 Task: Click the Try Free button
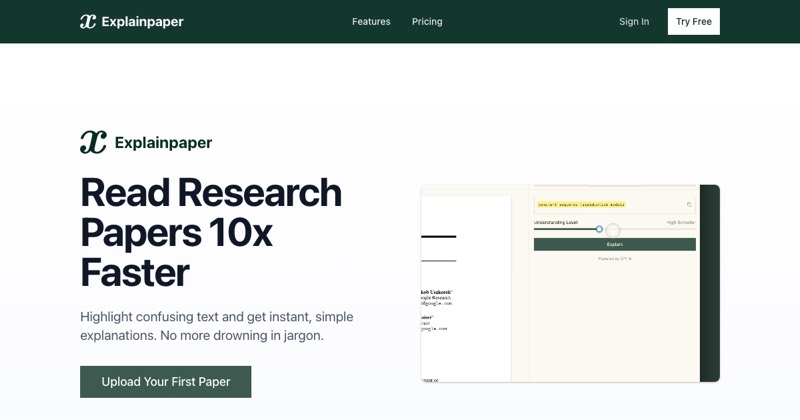693,21
